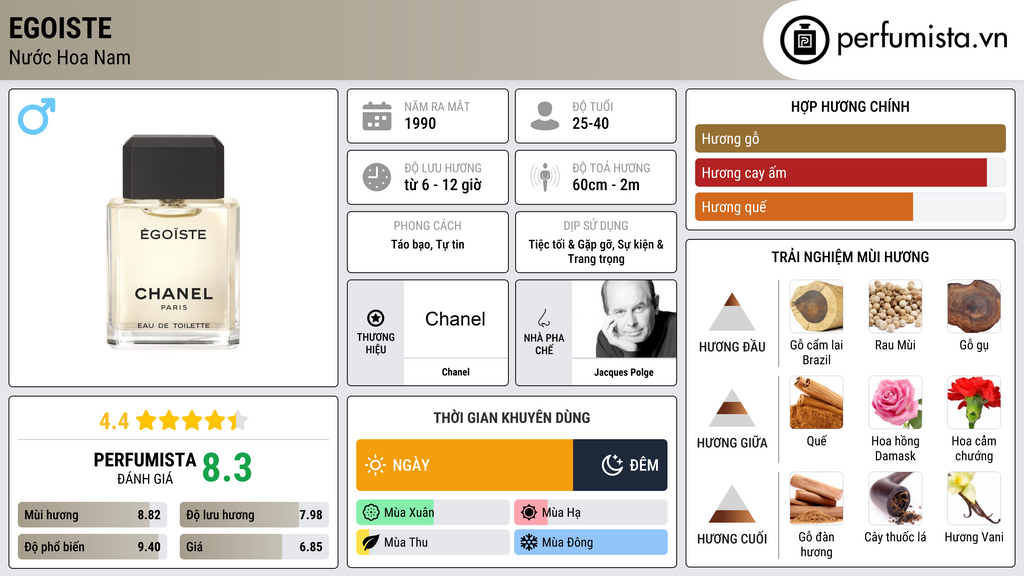Click the Hương Đầu pyramid icon
Screen dimensions: 1024x576
tap(732, 312)
